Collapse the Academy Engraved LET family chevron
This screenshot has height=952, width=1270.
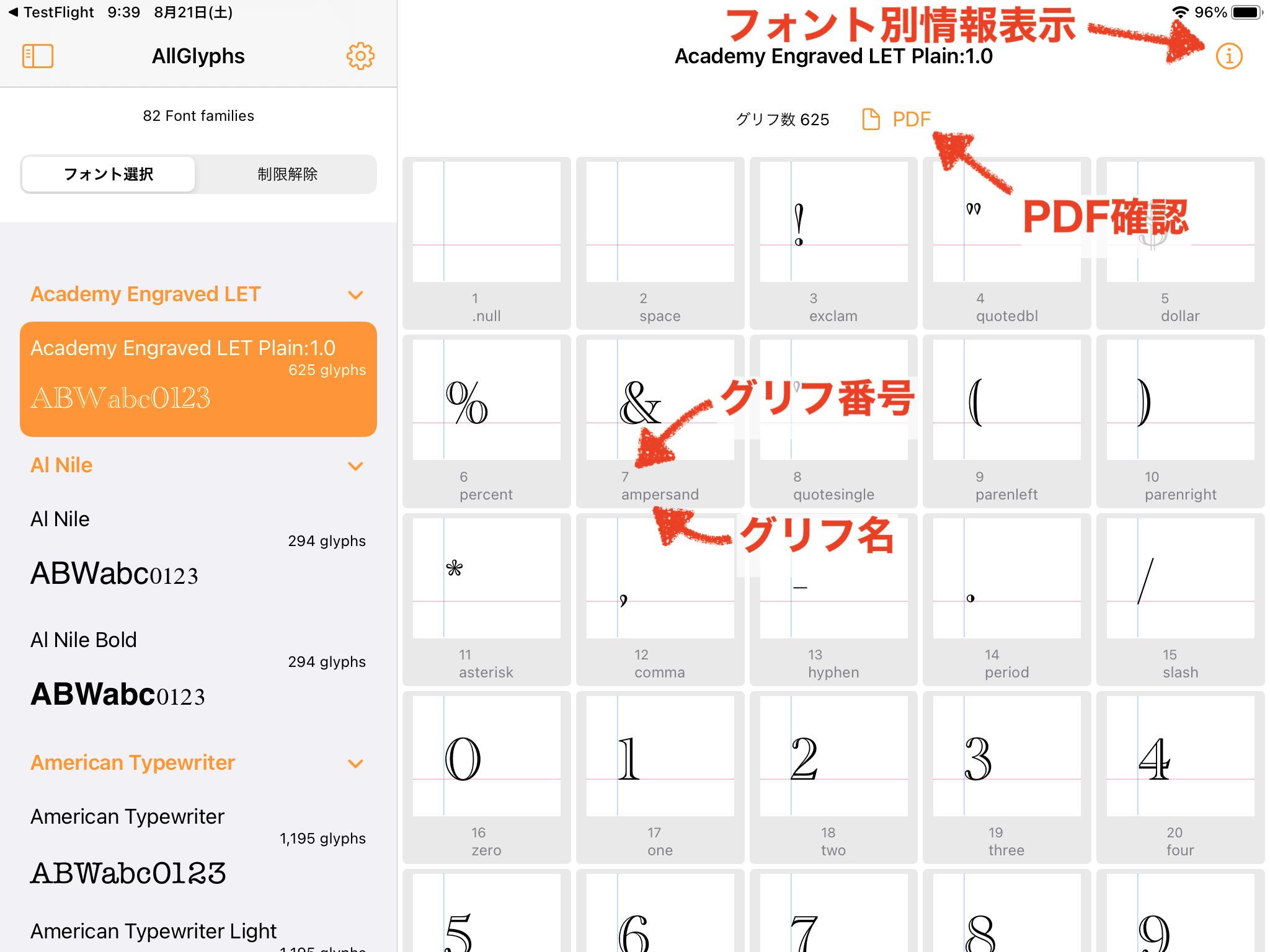(356, 295)
